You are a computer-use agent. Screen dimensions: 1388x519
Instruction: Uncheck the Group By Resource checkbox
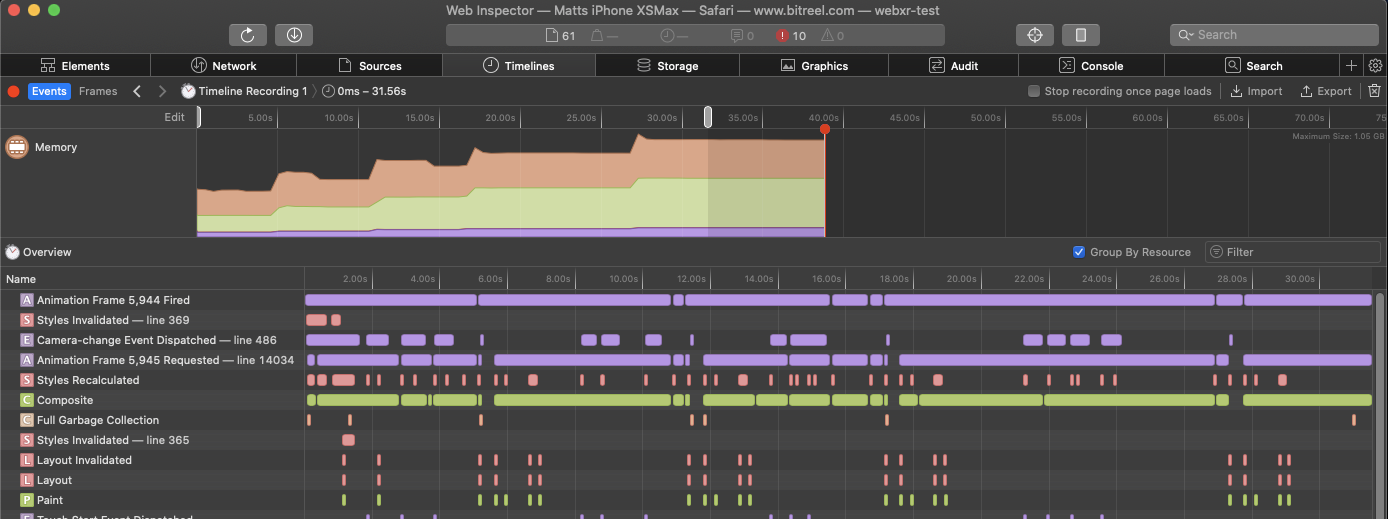click(x=1079, y=252)
